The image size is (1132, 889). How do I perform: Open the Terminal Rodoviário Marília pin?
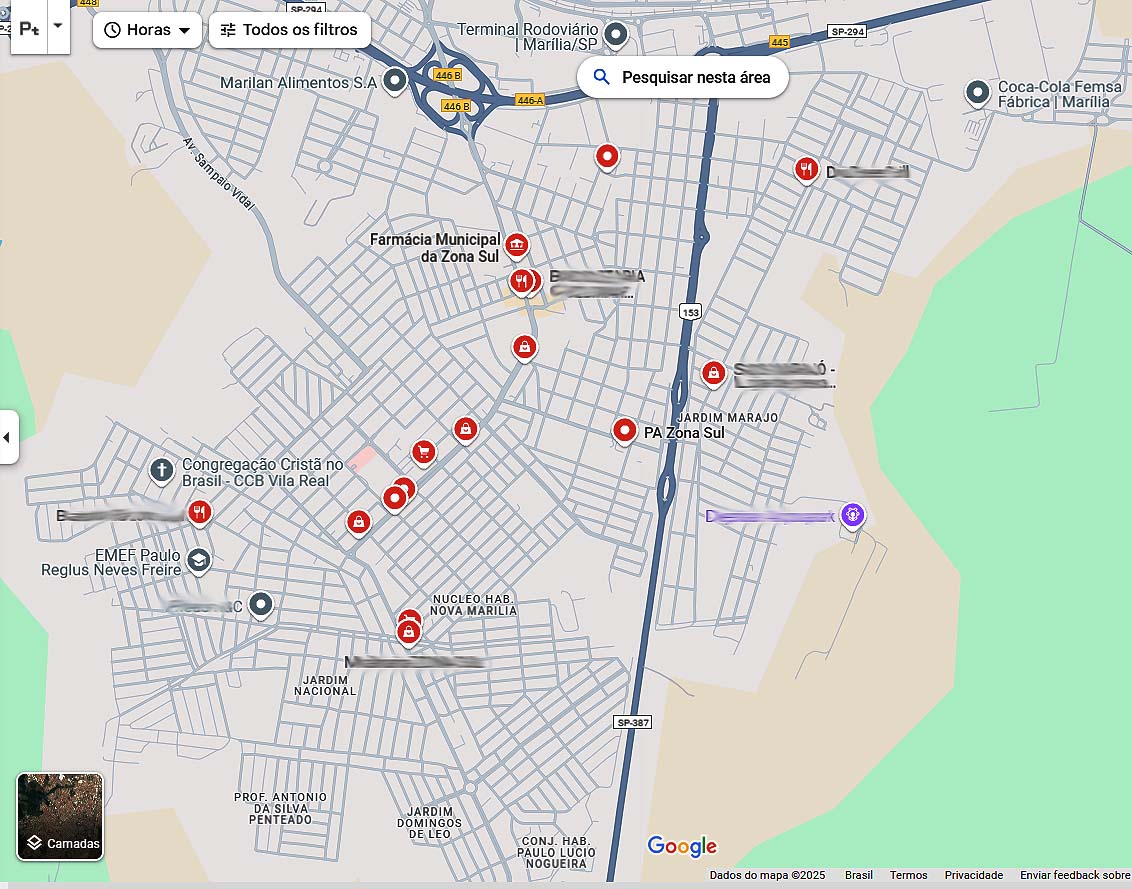(617, 35)
